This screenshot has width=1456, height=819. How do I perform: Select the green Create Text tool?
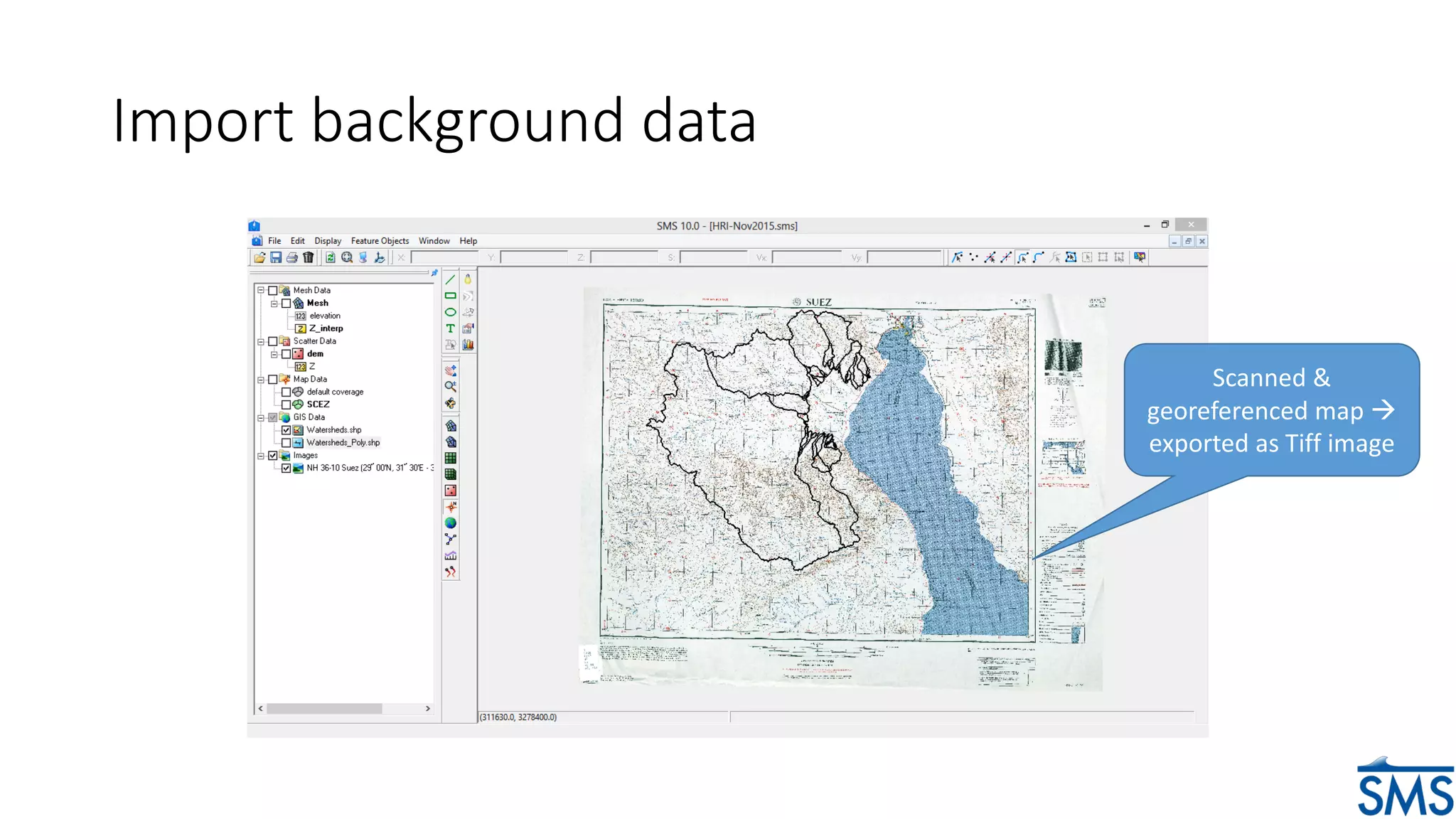[x=450, y=328]
